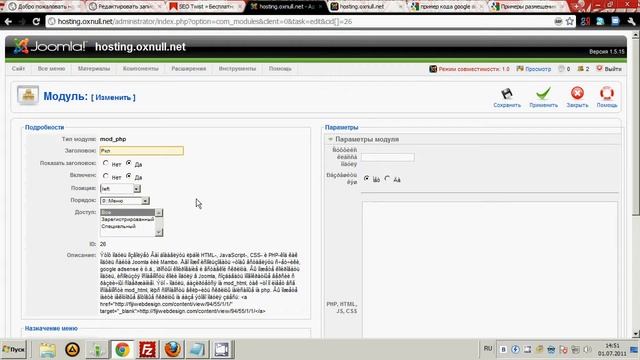Open Windows Explorer from the taskbar
The height and width of the screenshot is (360, 640).
coord(47,350)
